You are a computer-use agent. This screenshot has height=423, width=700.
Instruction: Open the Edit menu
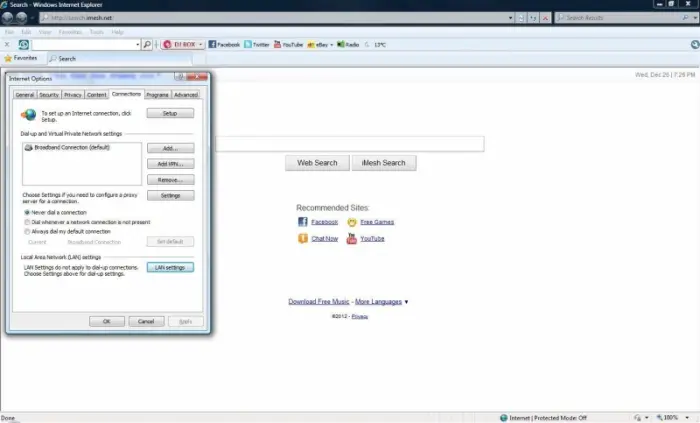[x=26, y=32]
